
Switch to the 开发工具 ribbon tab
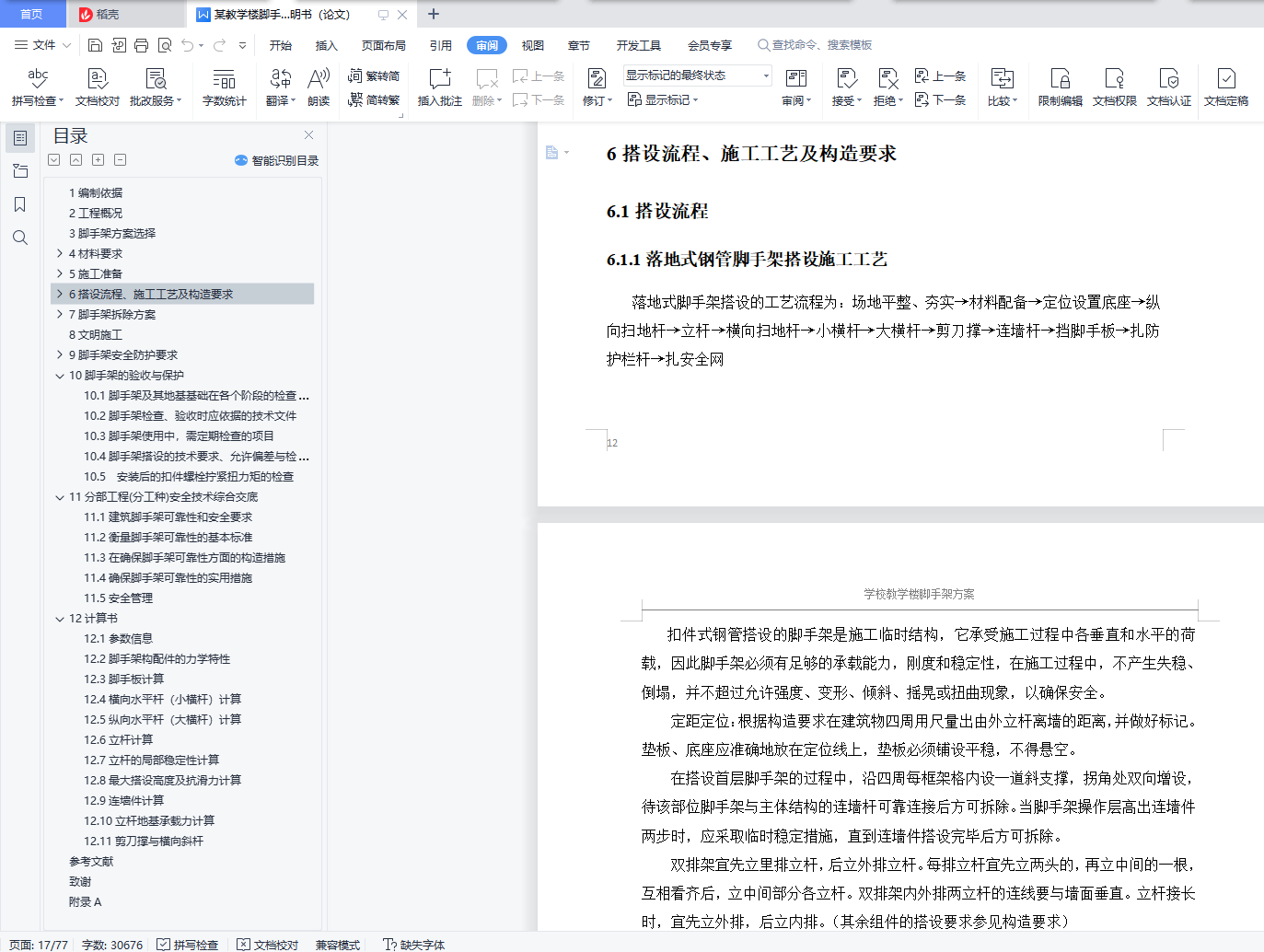point(639,45)
